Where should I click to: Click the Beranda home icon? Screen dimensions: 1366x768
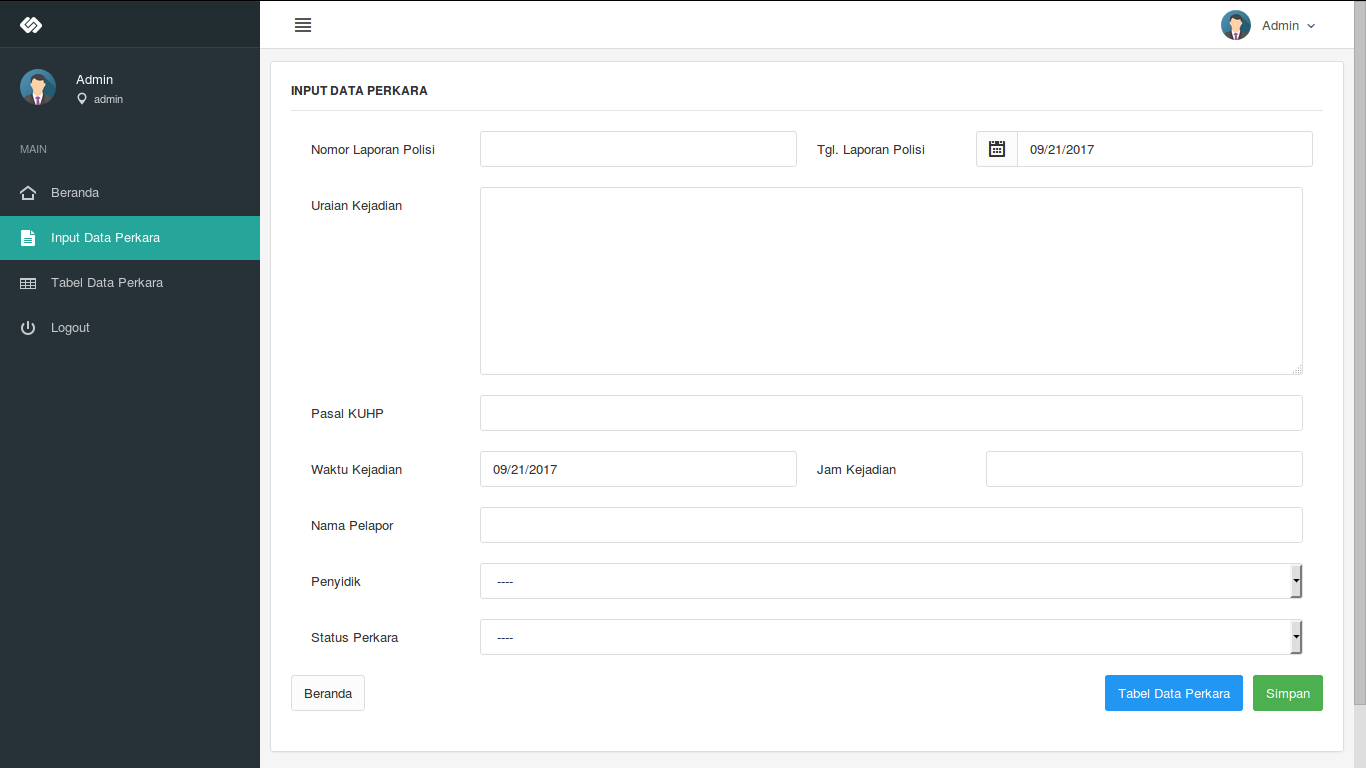pyautogui.click(x=28, y=193)
